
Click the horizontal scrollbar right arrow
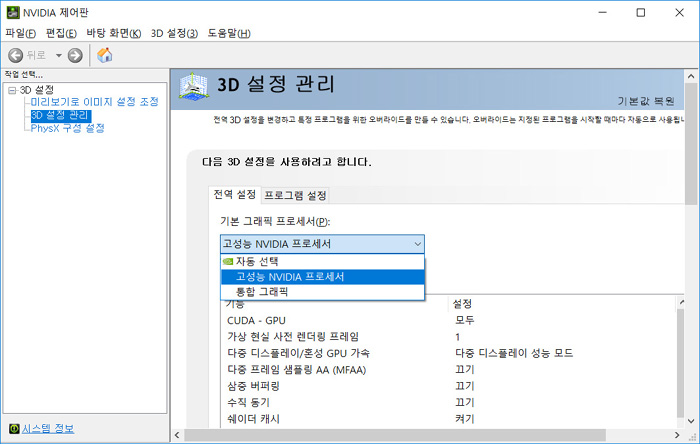tap(677, 435)
